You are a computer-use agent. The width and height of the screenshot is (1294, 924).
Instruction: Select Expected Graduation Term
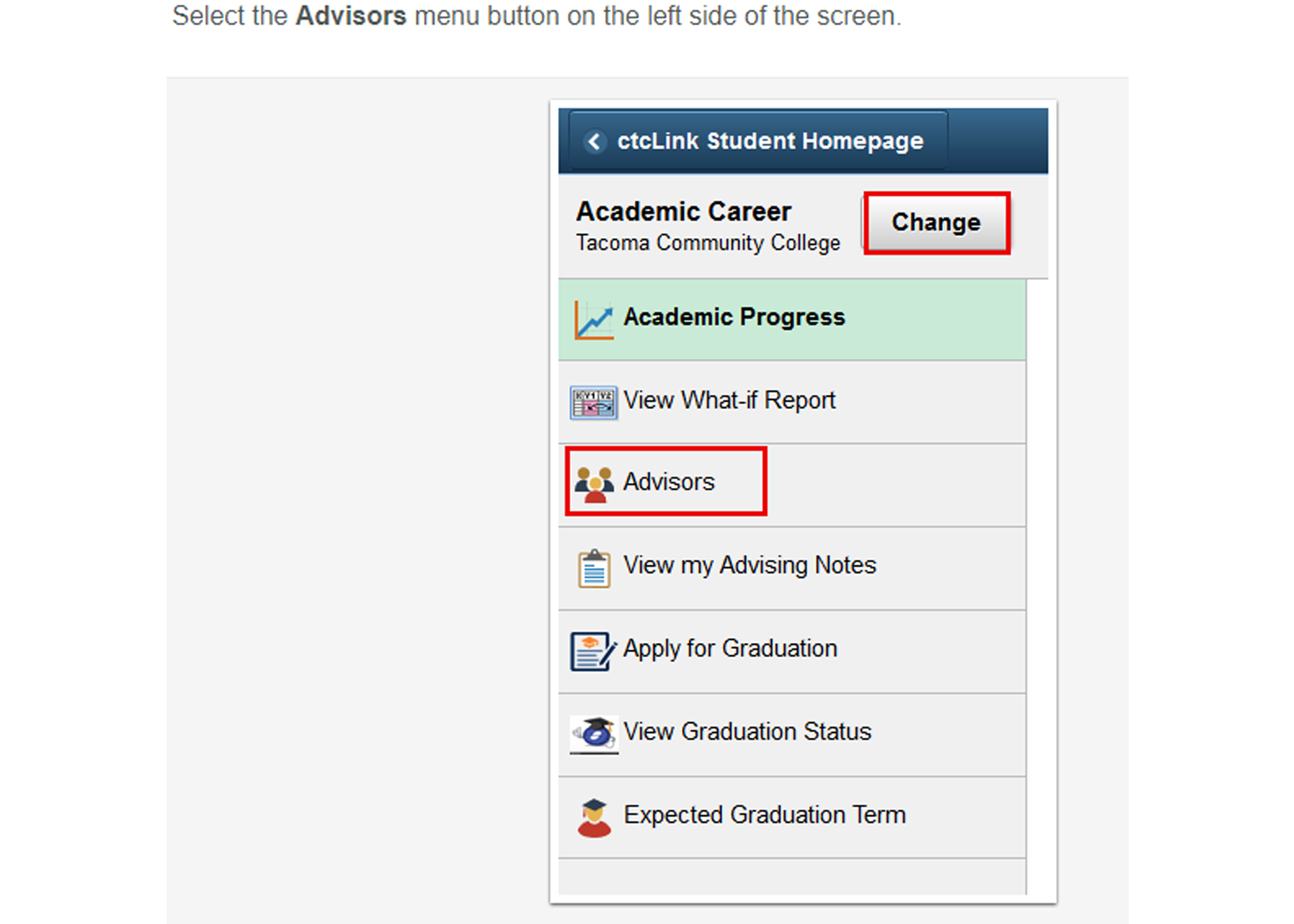(792, 817)
